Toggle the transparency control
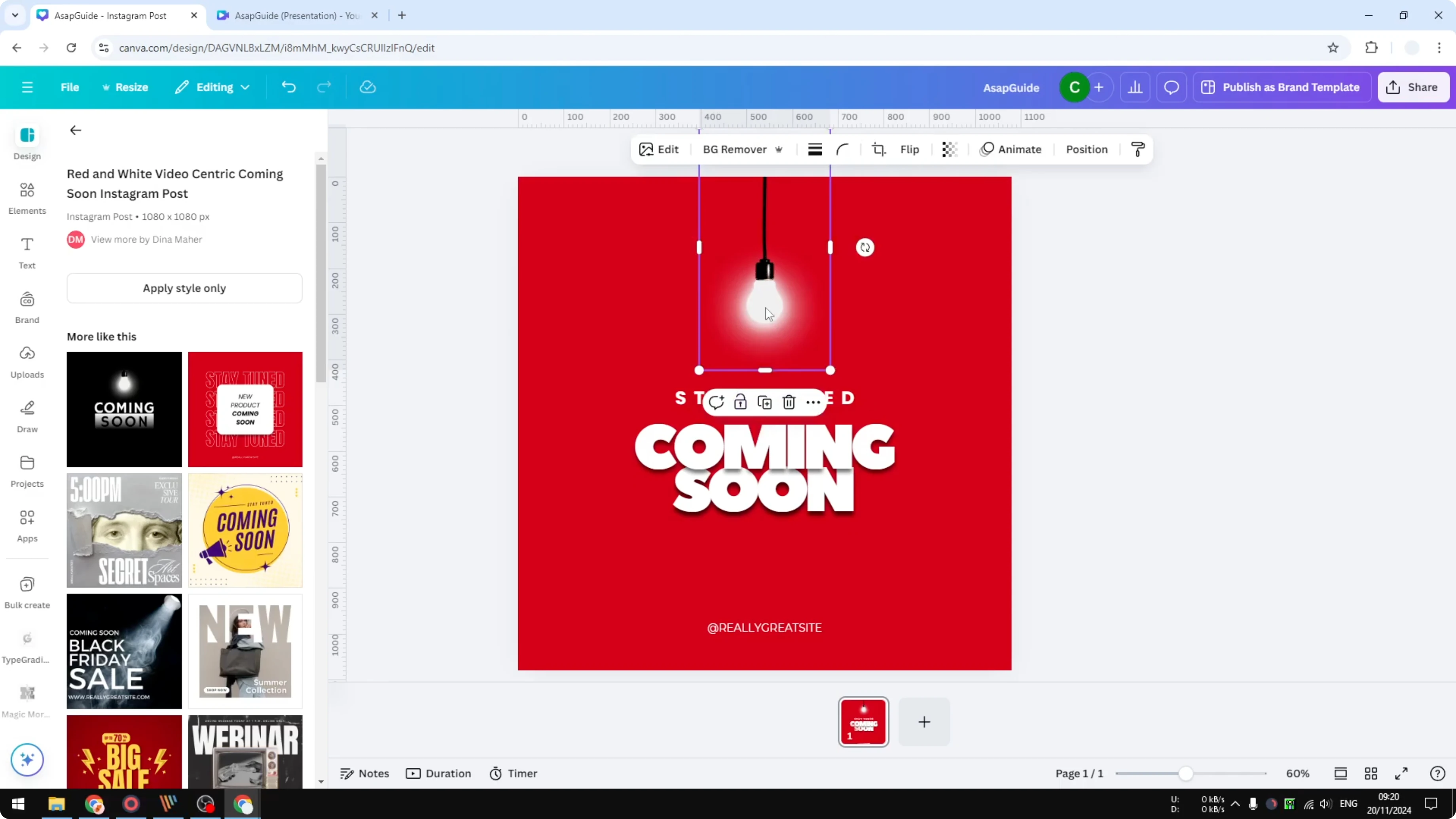Image resolution: width=1456 pixels, height=819 pixels. point(949,149)
